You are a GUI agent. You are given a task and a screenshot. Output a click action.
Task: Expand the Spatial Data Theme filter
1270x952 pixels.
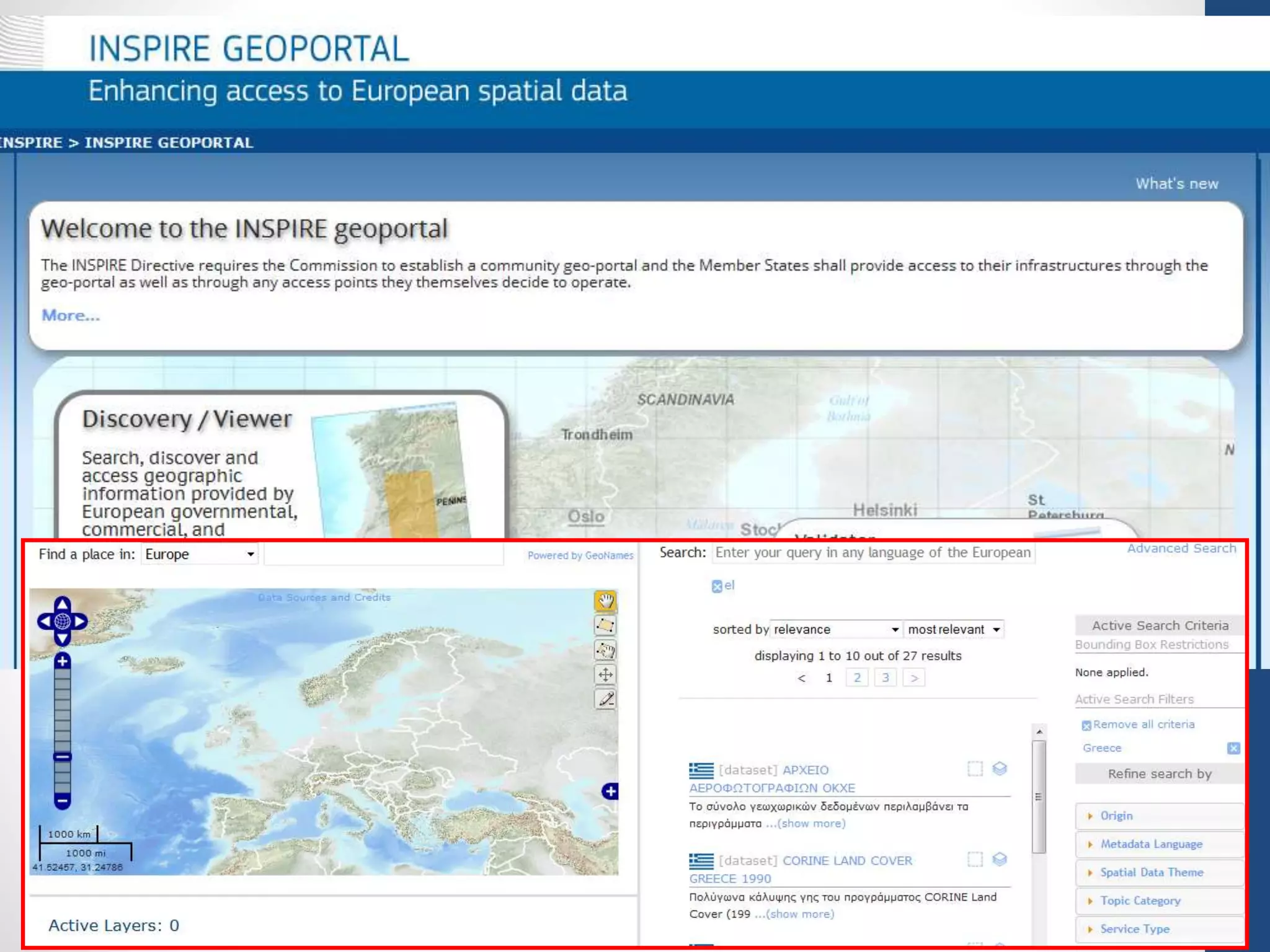(x=1151, y=872)
